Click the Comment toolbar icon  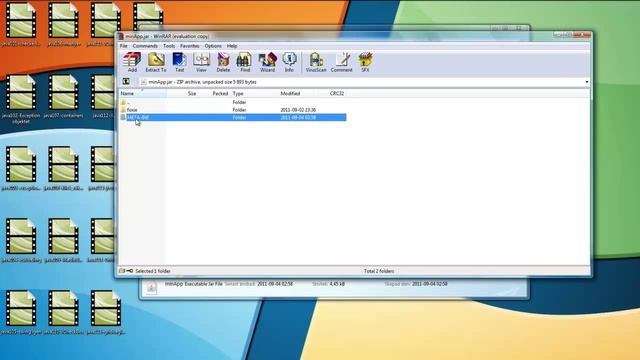point(341,62)
